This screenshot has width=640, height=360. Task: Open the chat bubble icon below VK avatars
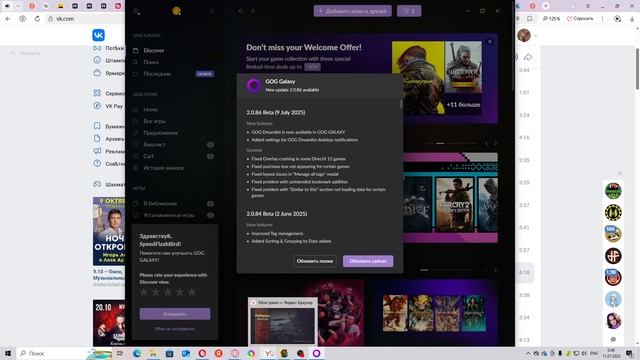(x=613, y=340)
